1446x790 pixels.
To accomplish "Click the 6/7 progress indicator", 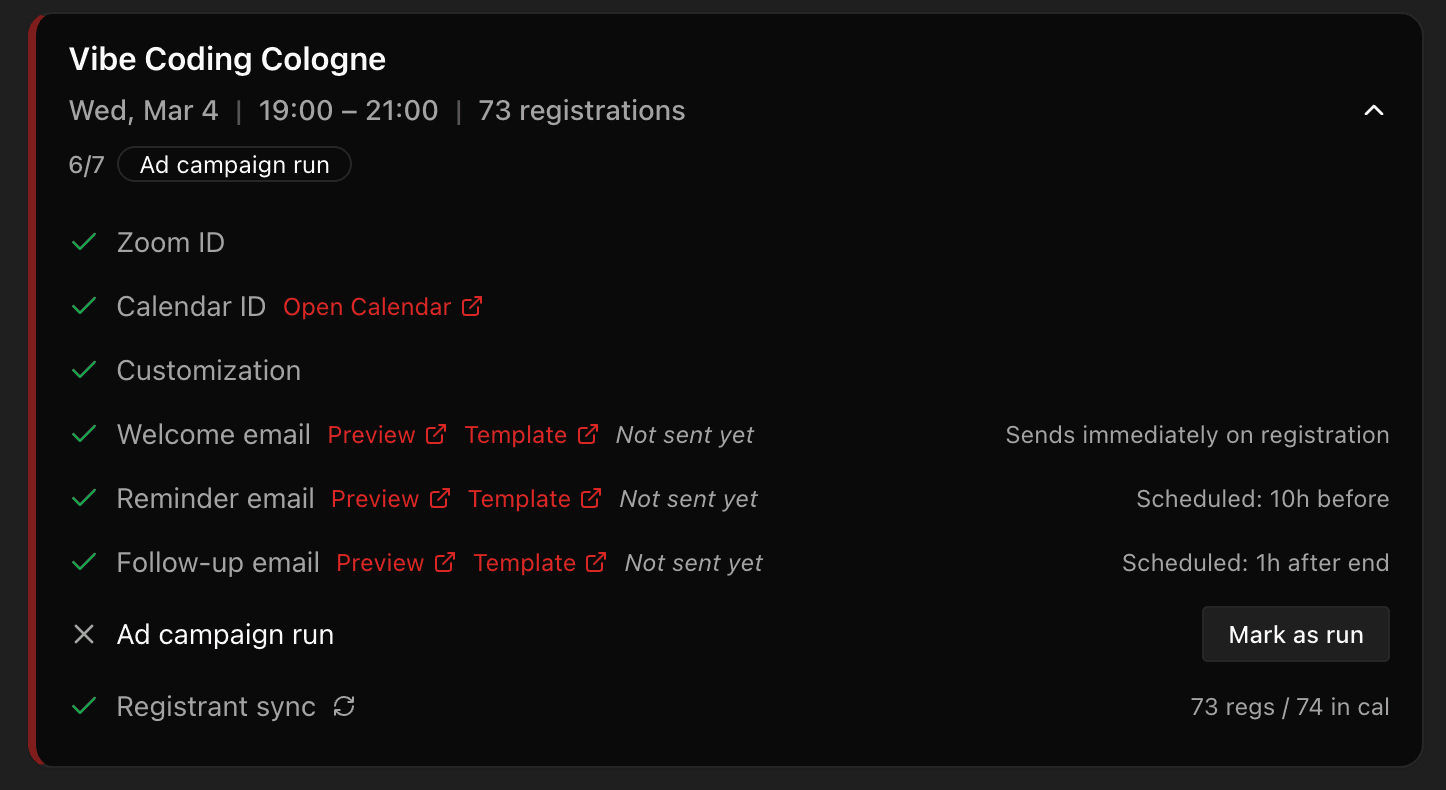I will point(86,164).
